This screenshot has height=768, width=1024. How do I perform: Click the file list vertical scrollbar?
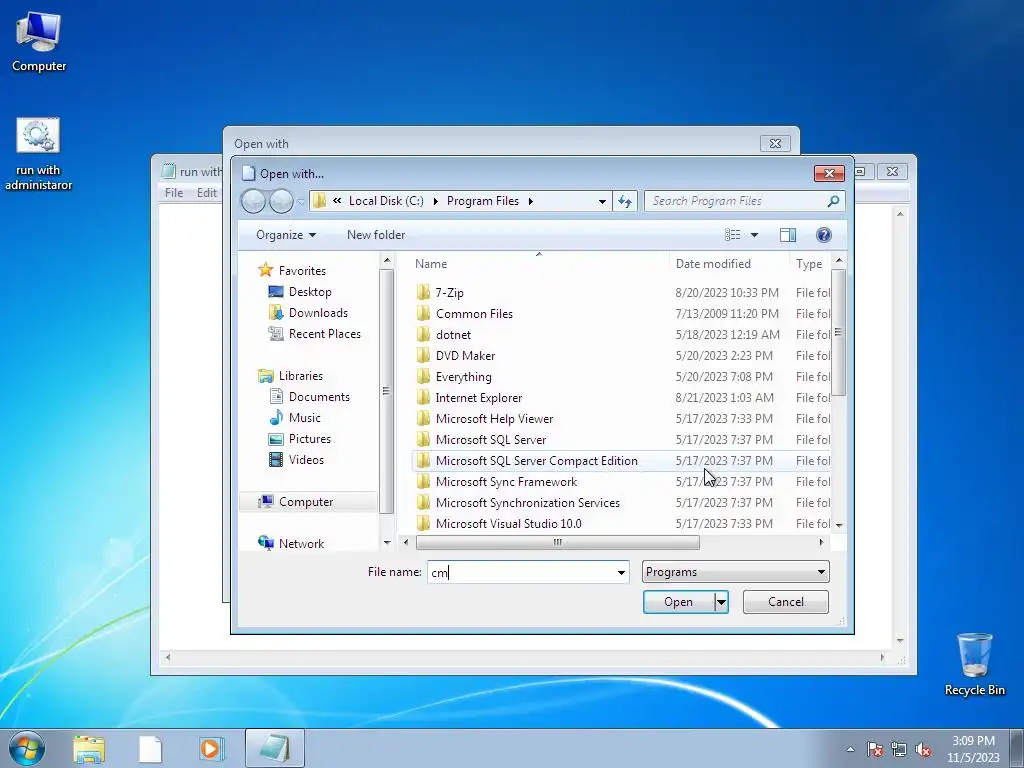[x=839, y=332]
